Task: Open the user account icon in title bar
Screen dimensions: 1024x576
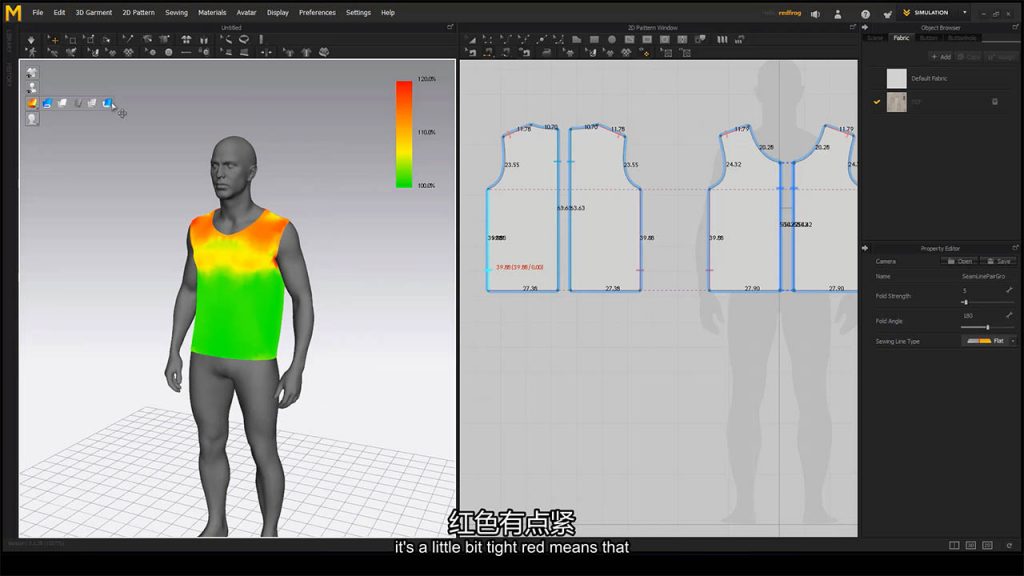Action: (x=838, y=14)
